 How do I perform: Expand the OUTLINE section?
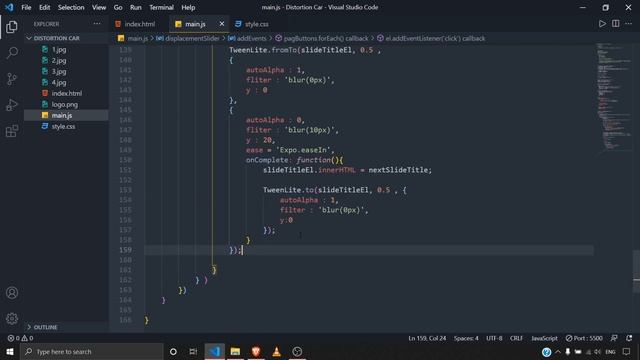tap(66, 327)
